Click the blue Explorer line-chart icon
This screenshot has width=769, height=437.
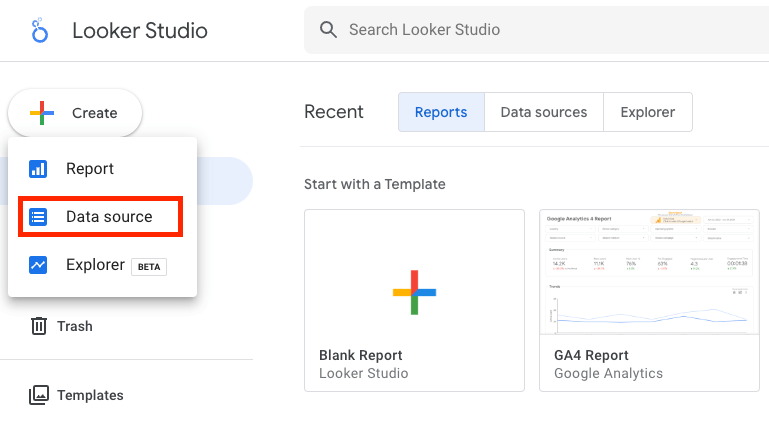(x=38, y=265)
